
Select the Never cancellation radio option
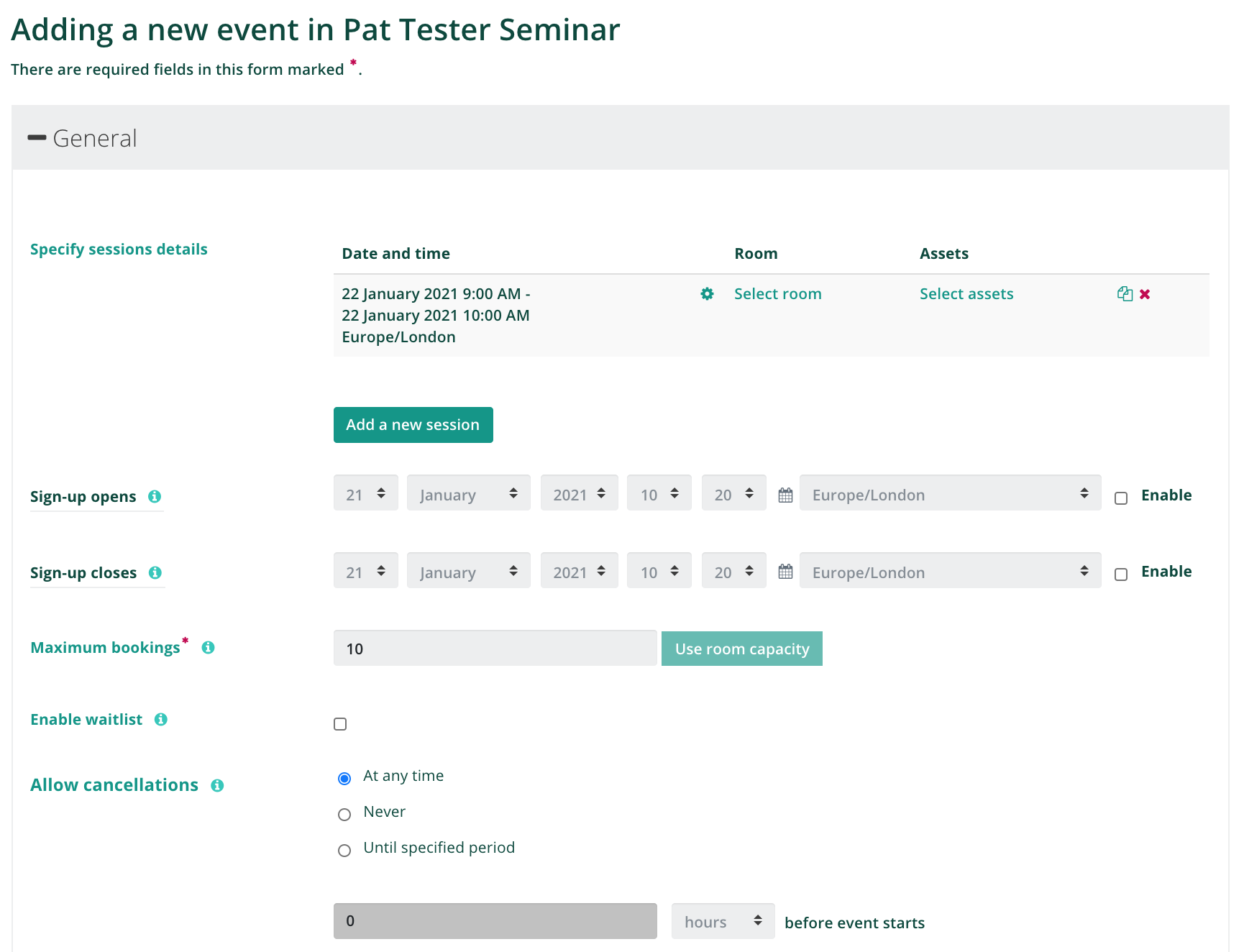coord(344,815)
